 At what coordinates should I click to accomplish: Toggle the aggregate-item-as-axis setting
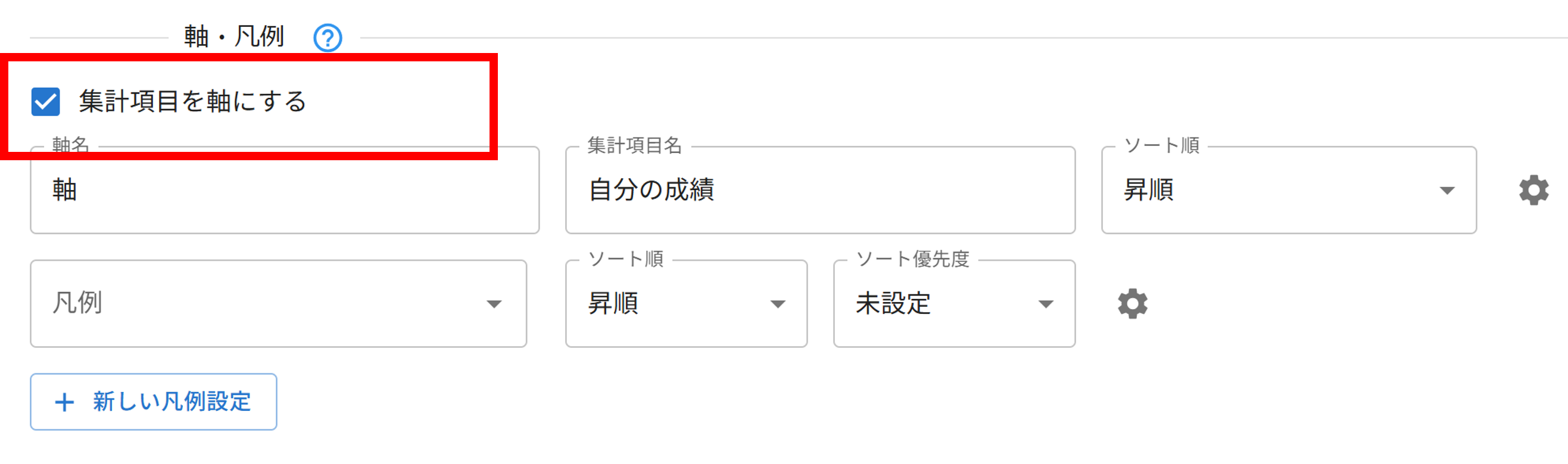click(48, 102)
